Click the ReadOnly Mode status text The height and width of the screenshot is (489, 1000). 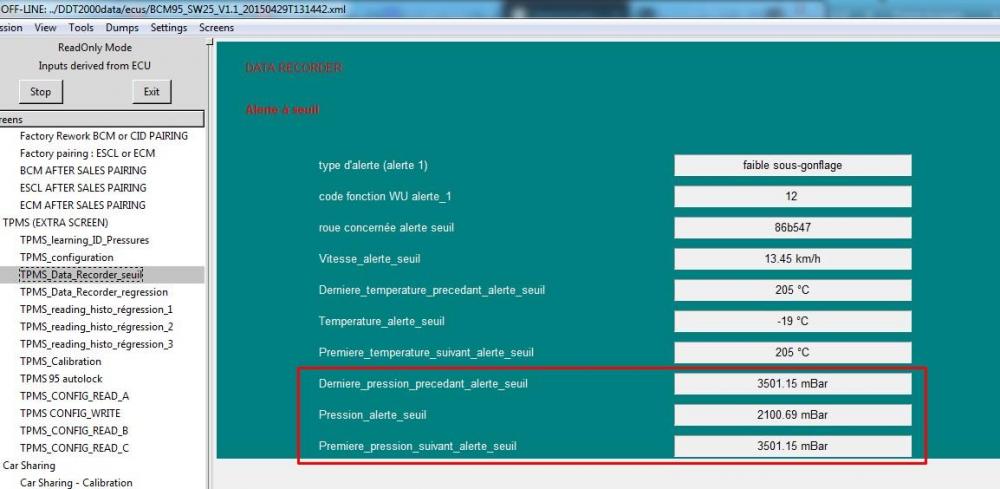pos(95,48)
